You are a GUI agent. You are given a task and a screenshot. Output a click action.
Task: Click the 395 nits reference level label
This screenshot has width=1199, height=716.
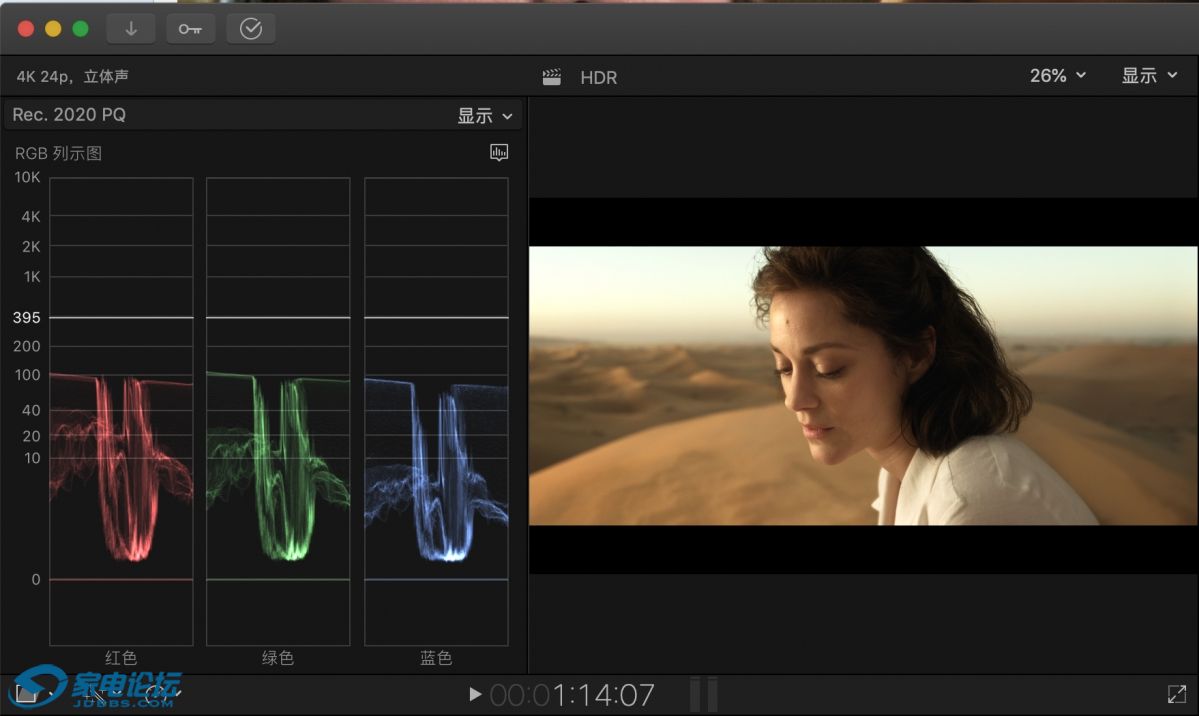(27, 318)
